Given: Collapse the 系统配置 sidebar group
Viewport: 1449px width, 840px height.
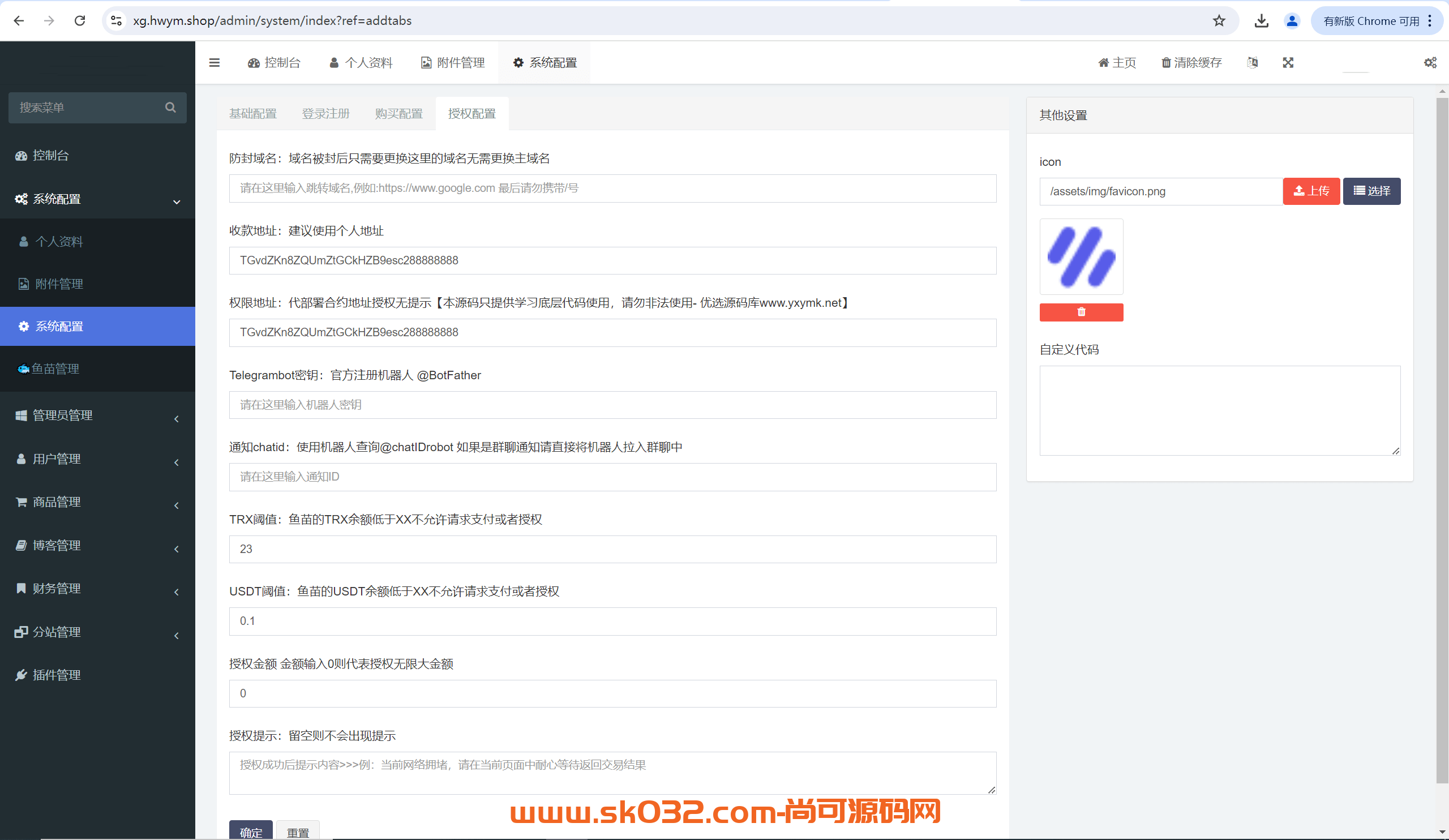Looking at the screenshot, I should 98,199.
